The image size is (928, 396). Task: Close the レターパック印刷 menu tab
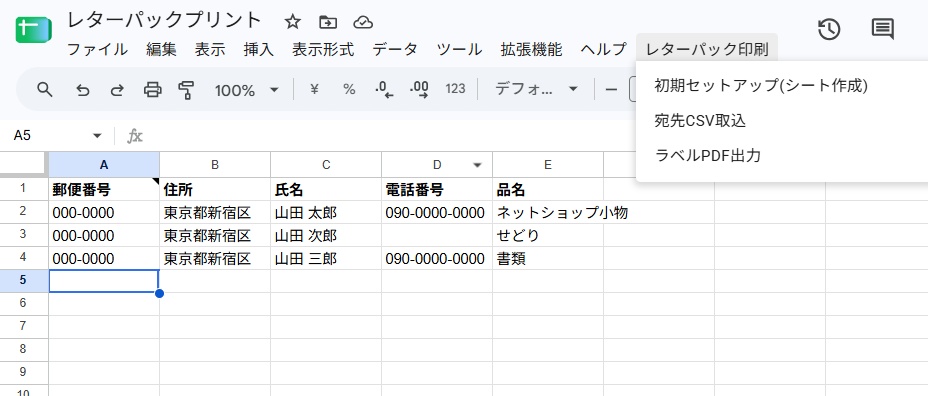707,49
